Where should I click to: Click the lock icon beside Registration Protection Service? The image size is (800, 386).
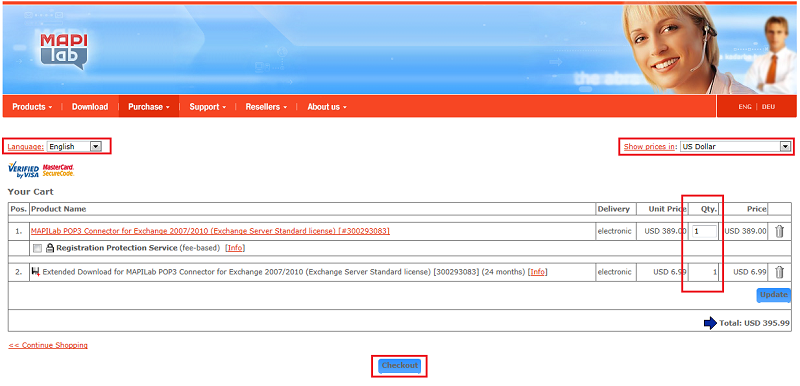click(50, 248)
